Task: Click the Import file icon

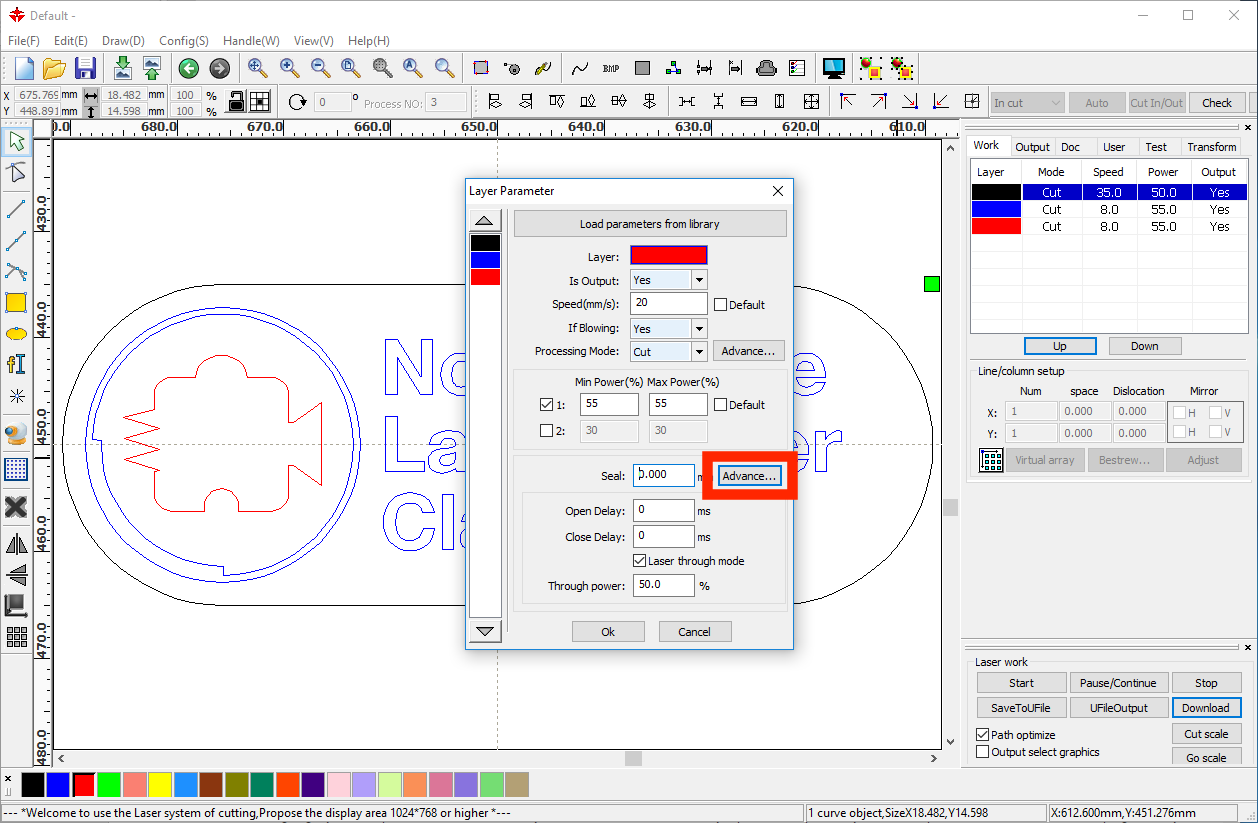Action: 122,68
